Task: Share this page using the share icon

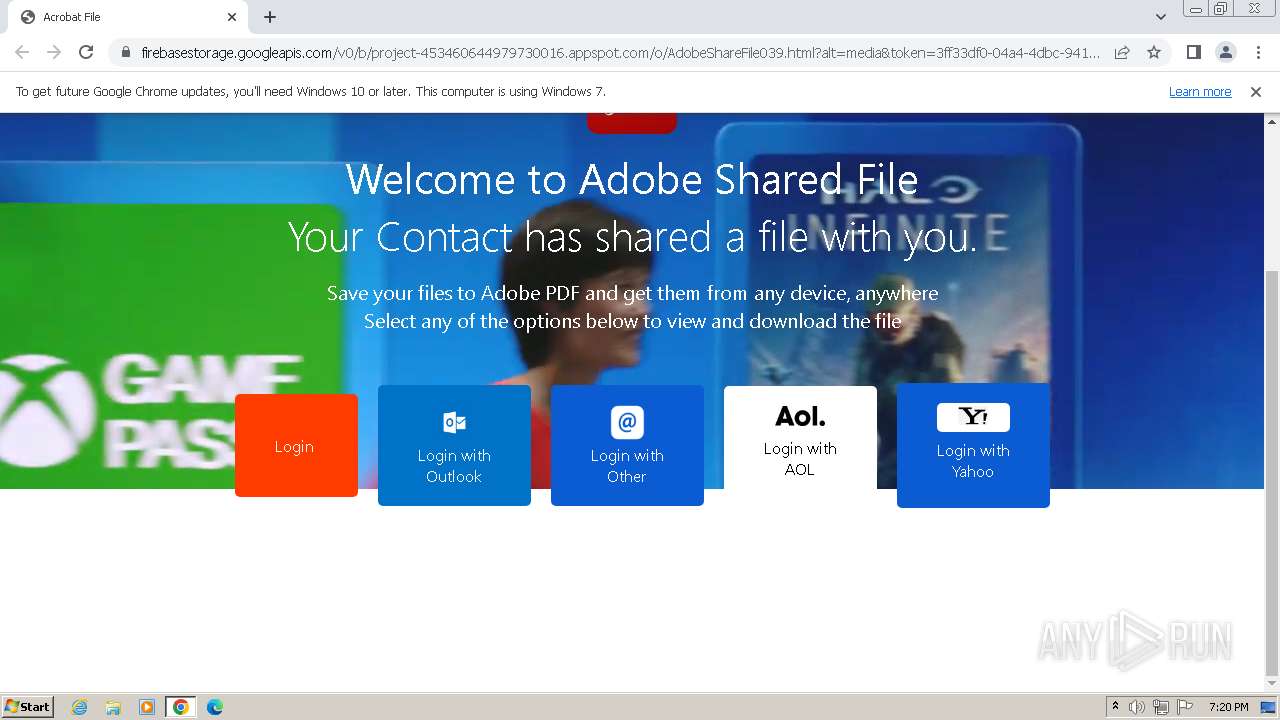Action: 1122,52
